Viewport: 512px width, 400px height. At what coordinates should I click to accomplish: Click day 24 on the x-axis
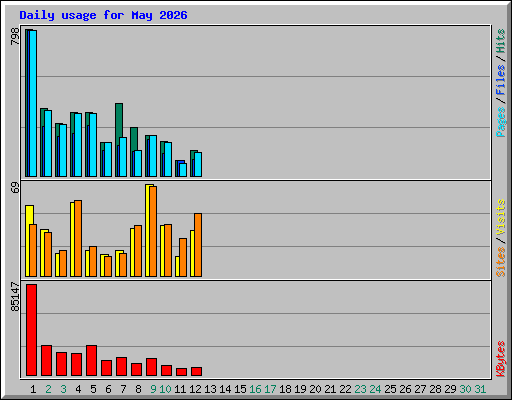click(x=375, y=389)
